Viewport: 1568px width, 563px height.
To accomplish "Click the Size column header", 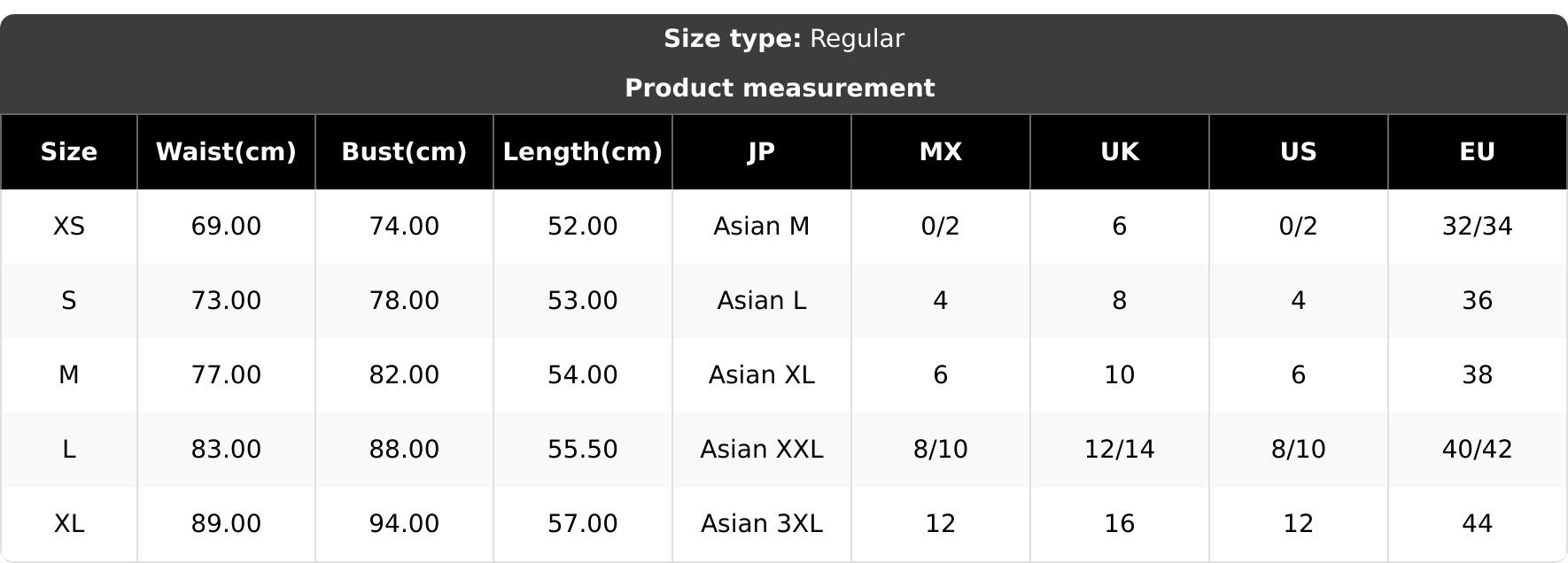I will (x=69, y=152).
